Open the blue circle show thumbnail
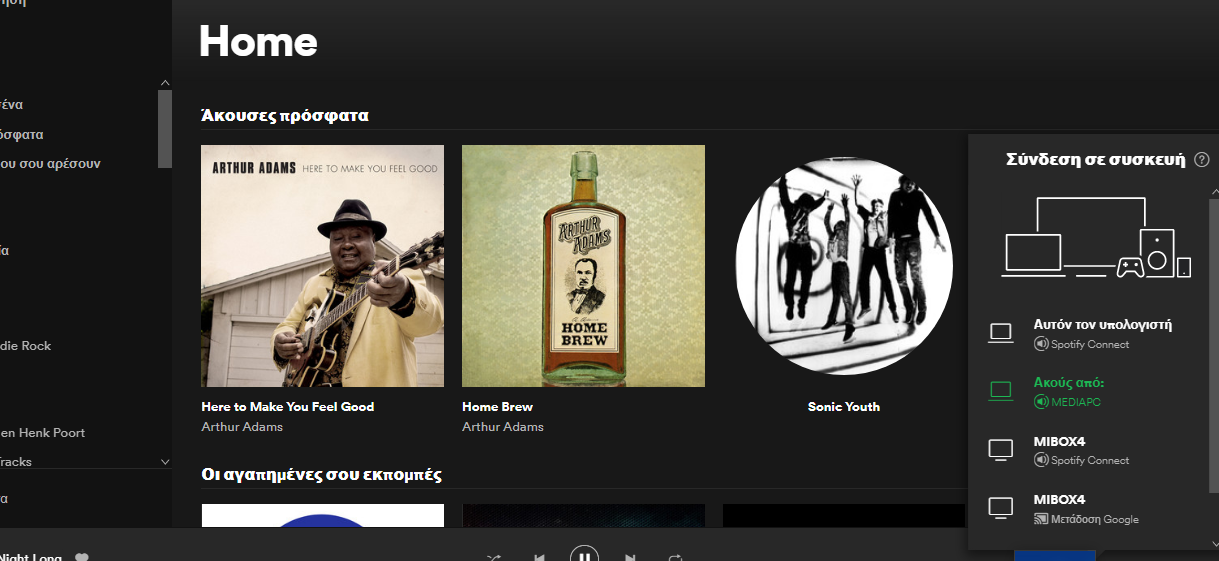The height and width of the screenshot is (561, 1219). (323, 515)
